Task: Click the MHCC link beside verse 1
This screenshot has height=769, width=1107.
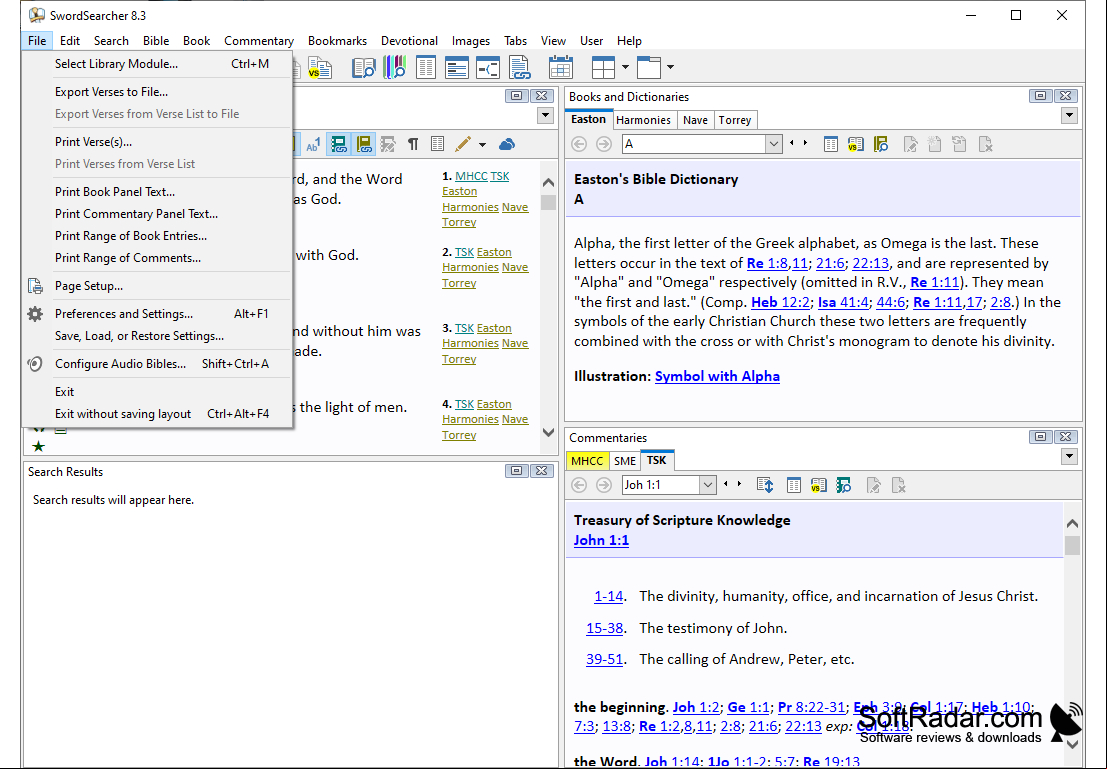Action: [471, 177]
